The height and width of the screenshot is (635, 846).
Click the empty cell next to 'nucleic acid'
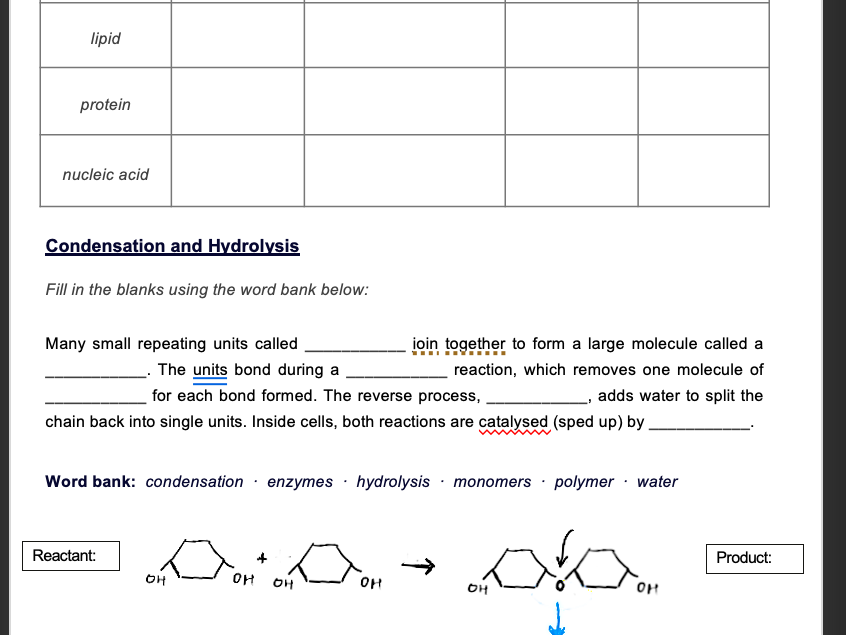(x=238, y=170)
